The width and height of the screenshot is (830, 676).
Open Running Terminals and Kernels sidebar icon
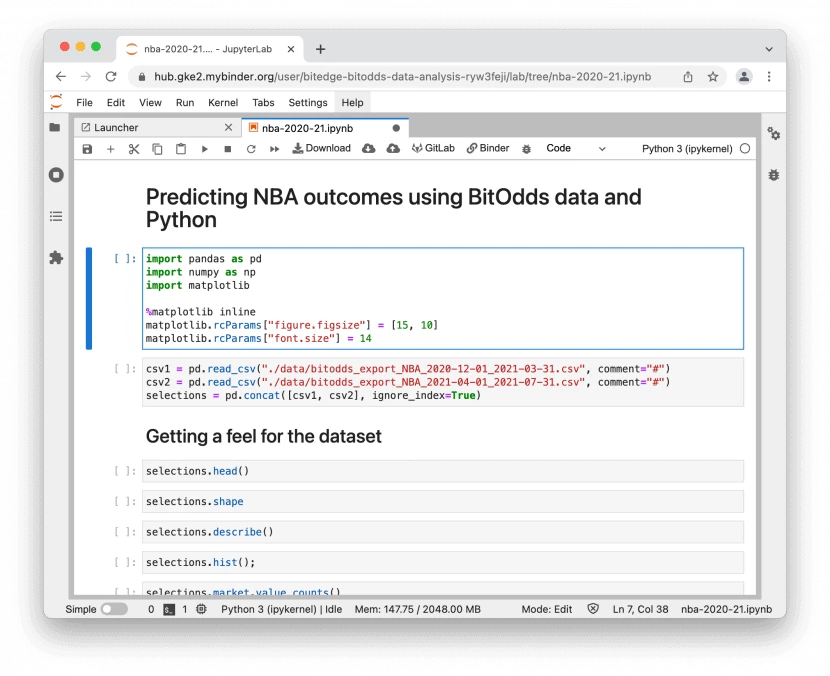click(x=56, y=175)
